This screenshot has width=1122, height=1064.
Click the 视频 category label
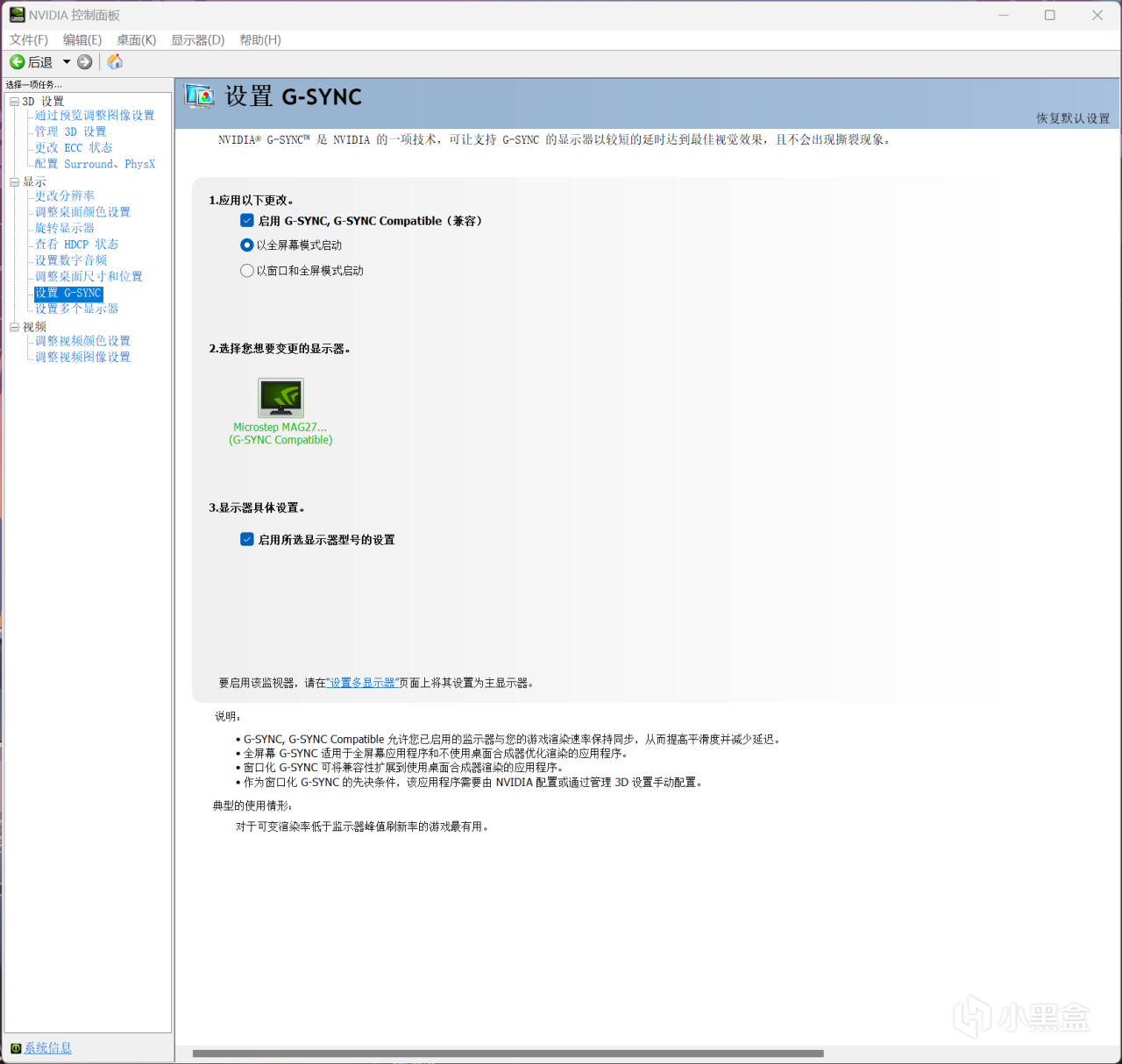[x=35, y=327]
